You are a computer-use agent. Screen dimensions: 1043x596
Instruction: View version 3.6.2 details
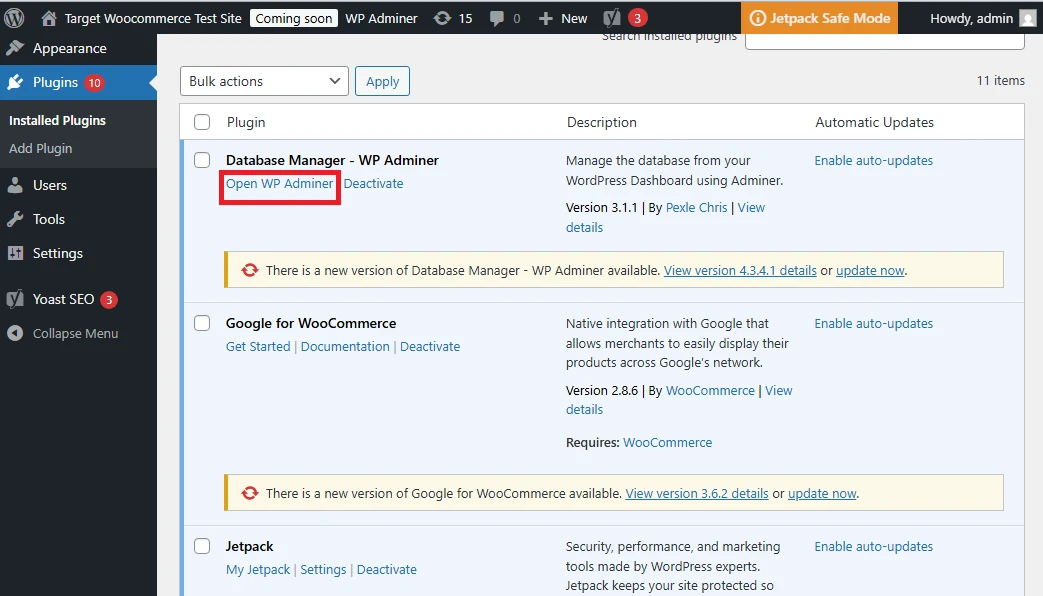click(x=696, y=494)
